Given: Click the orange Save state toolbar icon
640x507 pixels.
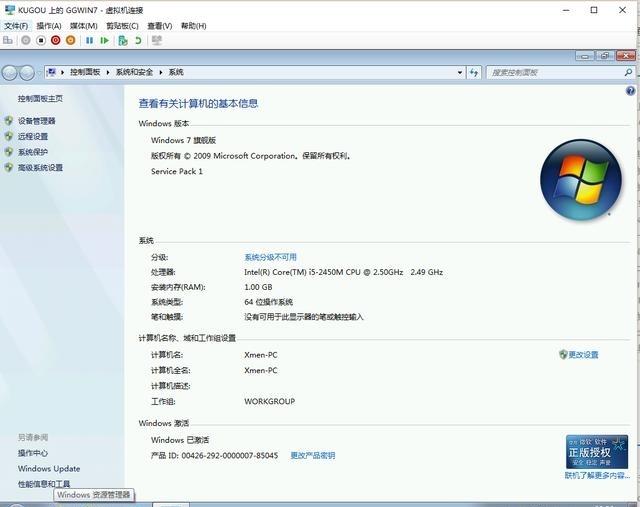Looking at the screenshot, I should click(x=70, y=40).
